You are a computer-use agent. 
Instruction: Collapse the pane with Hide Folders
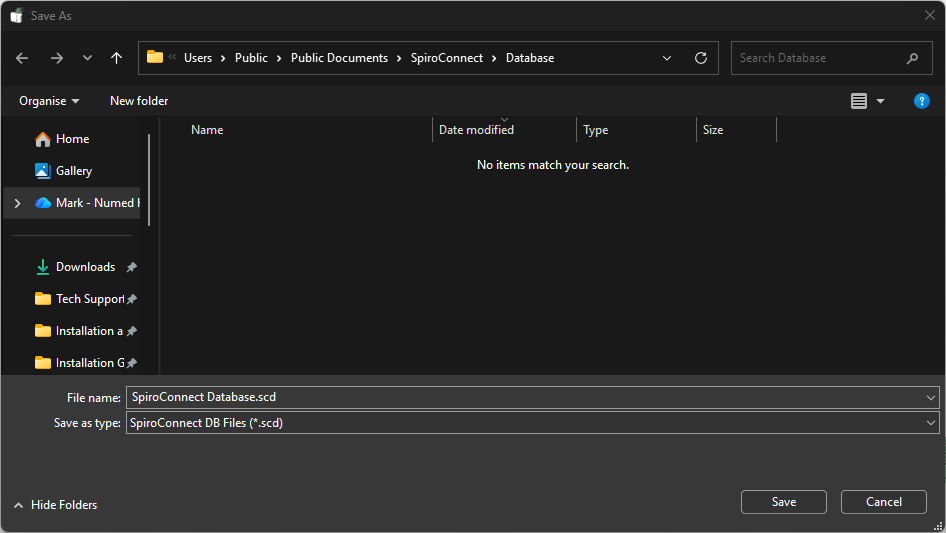[x=56, y=505]
